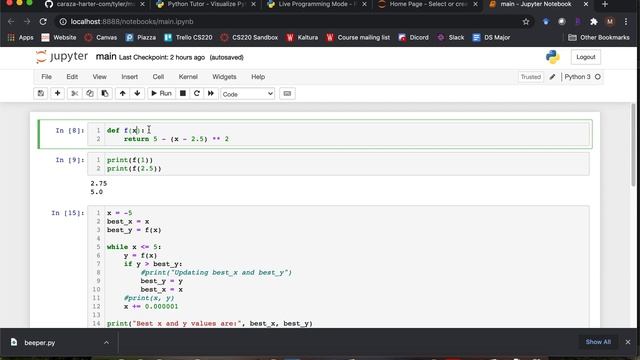
Task: Click the Jupyter logo
Action: tap(61, 57)
